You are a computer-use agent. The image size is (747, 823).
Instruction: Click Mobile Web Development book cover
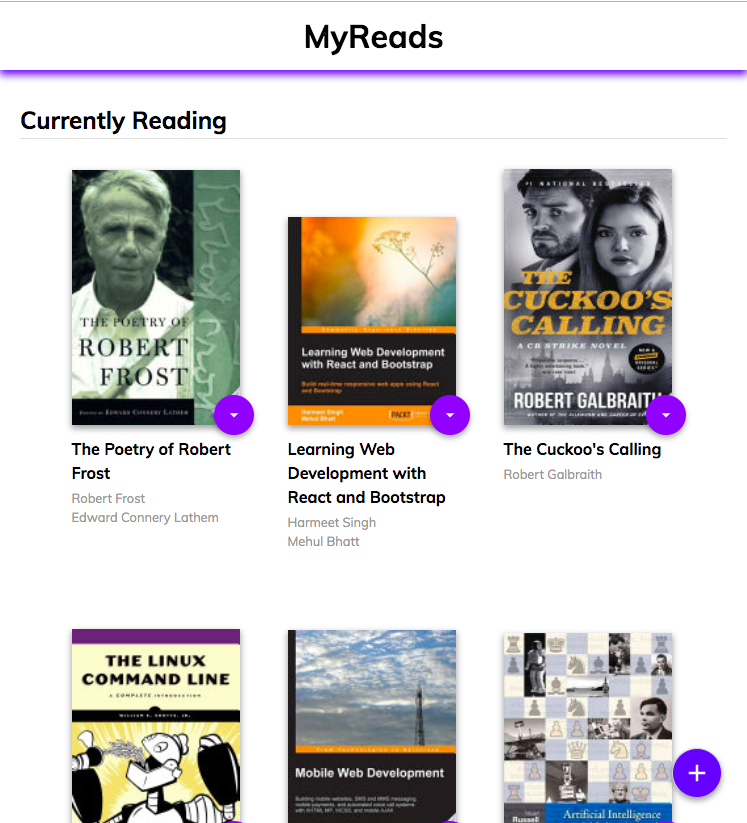[372, 726]
